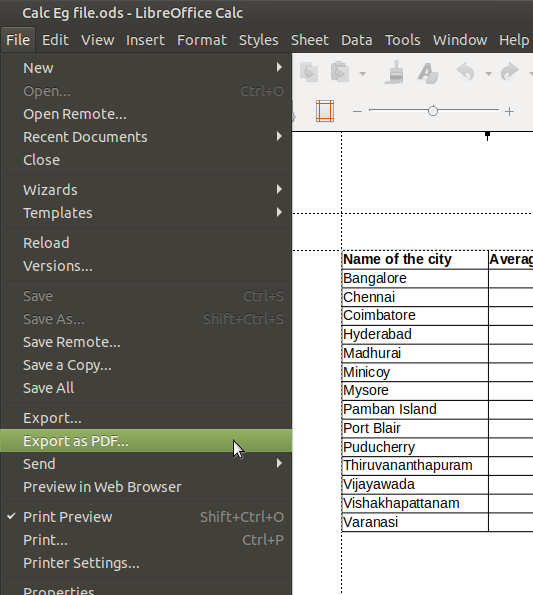Click the margin marker above the page
This screenshot has width=533, height=595.
click(487, 135)
